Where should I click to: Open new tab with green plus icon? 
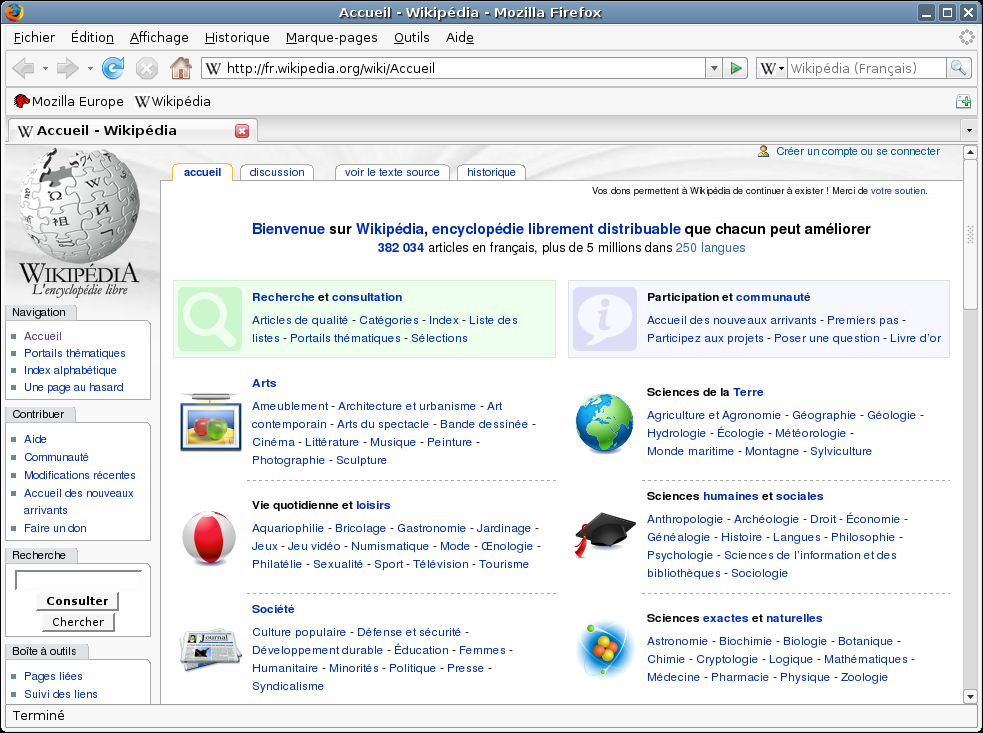point(964,101)
